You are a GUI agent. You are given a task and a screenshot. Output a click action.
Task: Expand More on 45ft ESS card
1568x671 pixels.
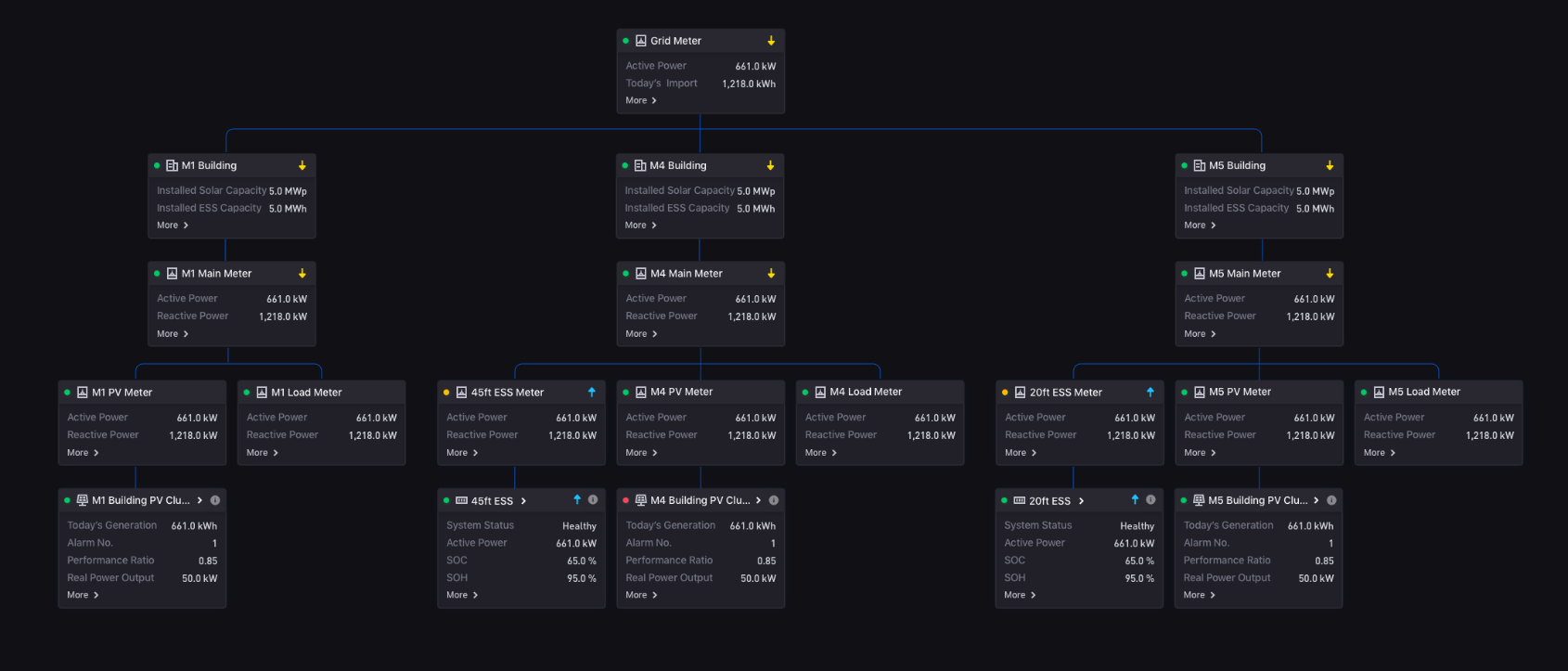[x=462, y=595]
